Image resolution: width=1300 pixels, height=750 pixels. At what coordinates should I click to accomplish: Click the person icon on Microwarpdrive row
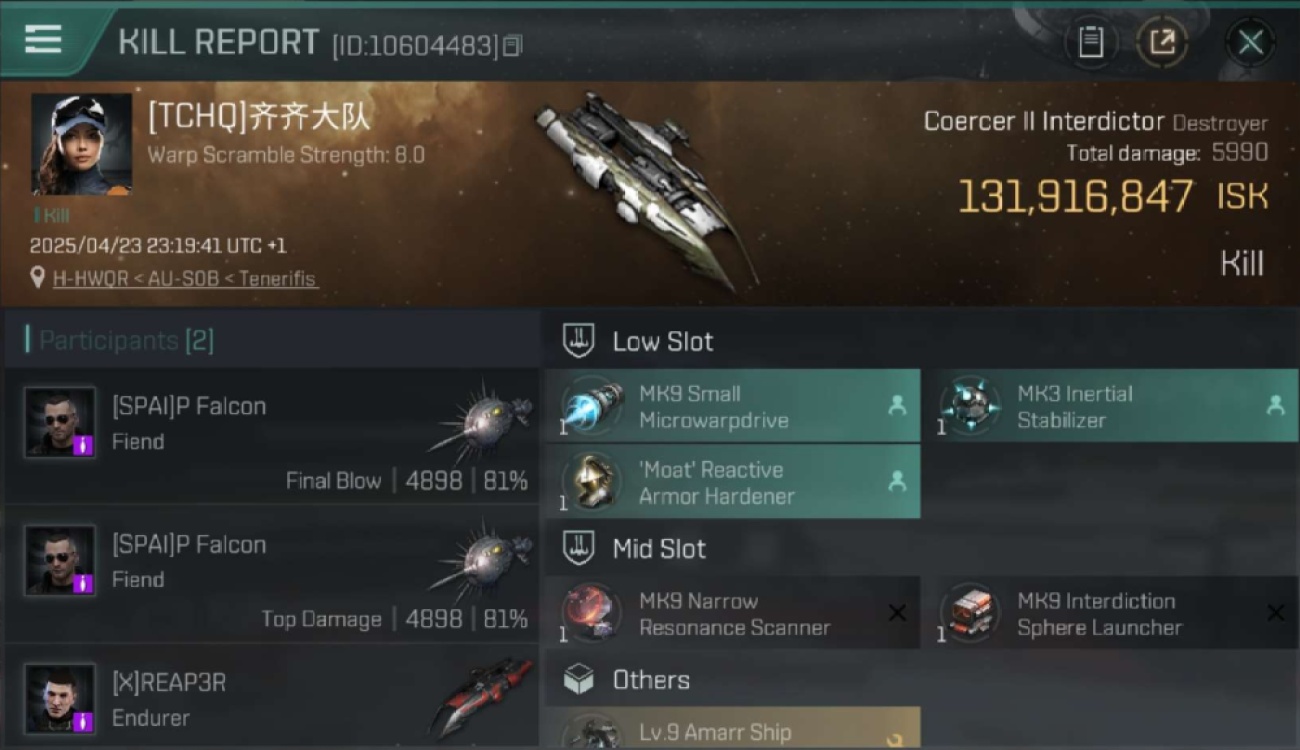897,406
